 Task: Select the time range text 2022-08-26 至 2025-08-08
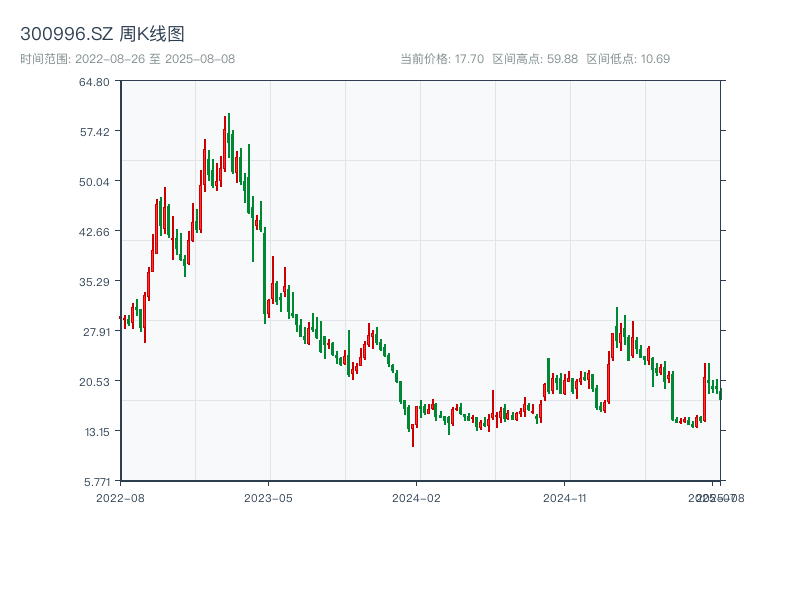coord(155,59)
